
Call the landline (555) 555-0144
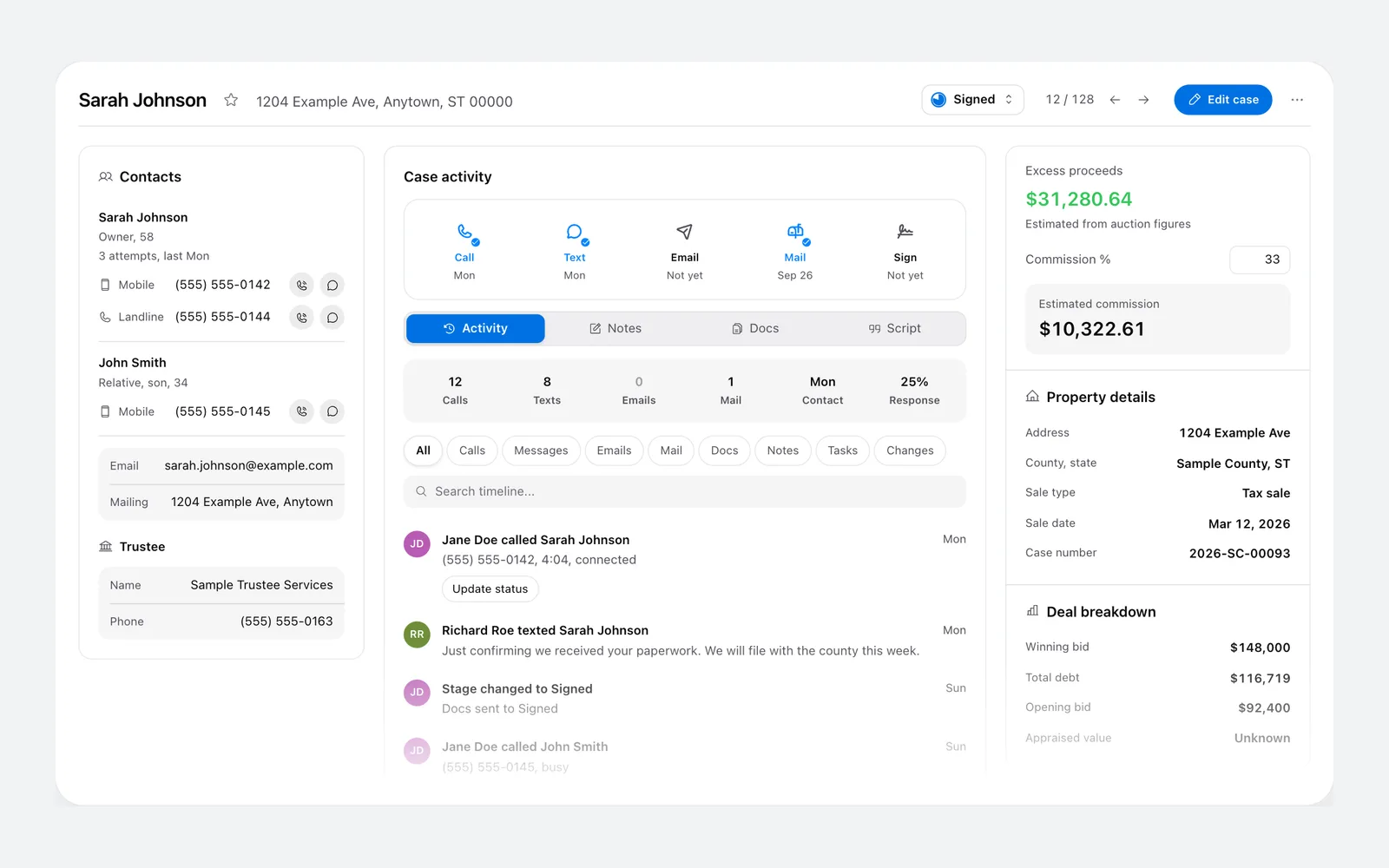pos(302,317)
